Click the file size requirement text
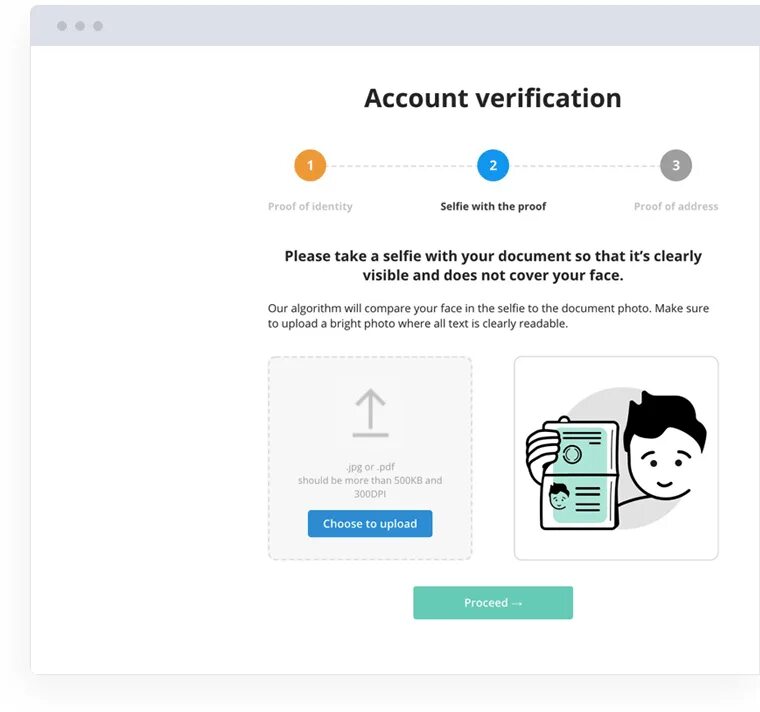Screen dimensions: 760x712 (370, 487)
